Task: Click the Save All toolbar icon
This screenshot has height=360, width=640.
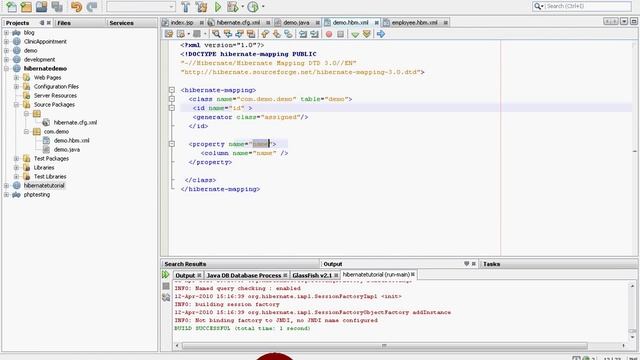Action: pos(57,7)
